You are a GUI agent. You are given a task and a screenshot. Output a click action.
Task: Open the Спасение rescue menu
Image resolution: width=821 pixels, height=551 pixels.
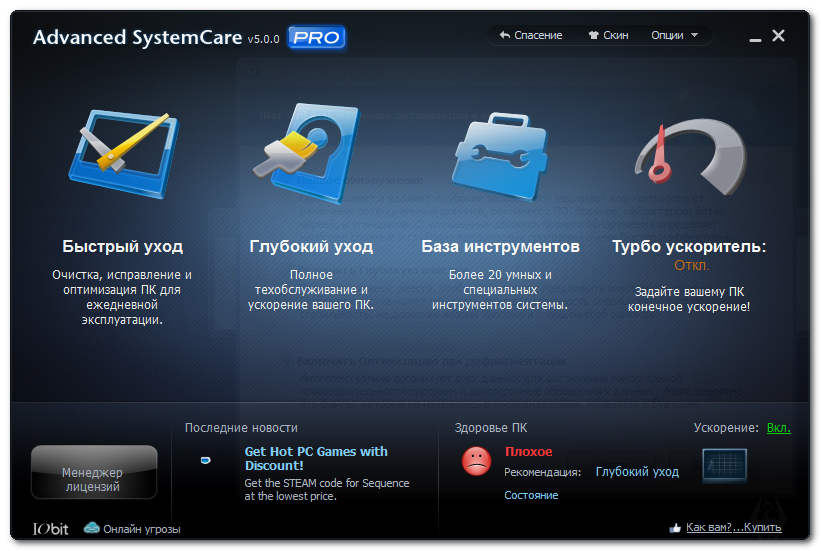531,35
